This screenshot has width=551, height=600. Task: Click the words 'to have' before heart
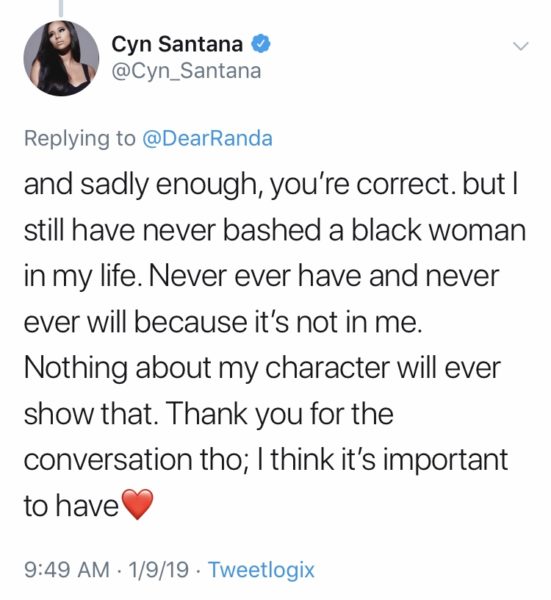pos(71,506)
